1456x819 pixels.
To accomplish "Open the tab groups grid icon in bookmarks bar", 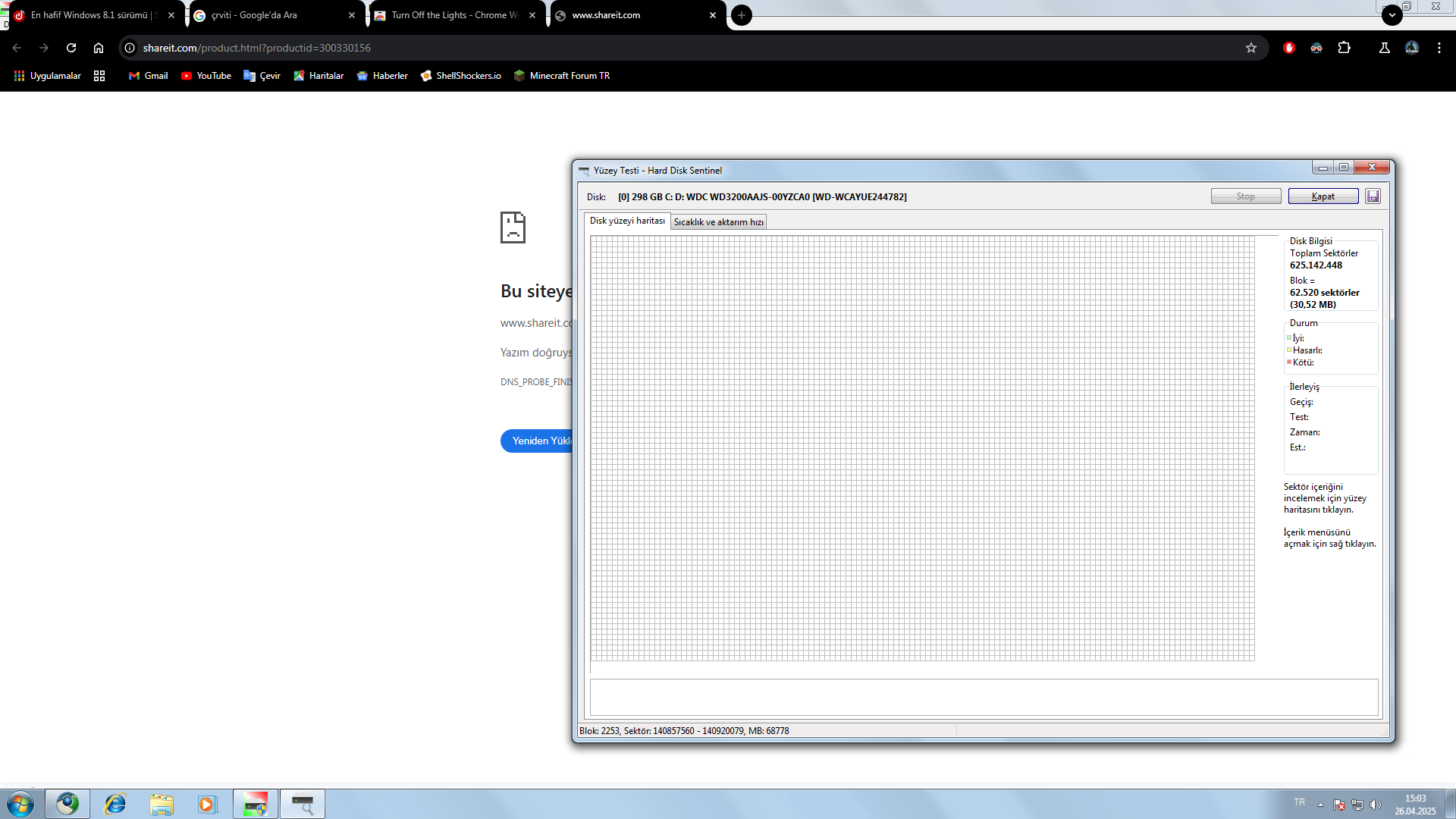I will pyautogui.click(x=99, y=76).
